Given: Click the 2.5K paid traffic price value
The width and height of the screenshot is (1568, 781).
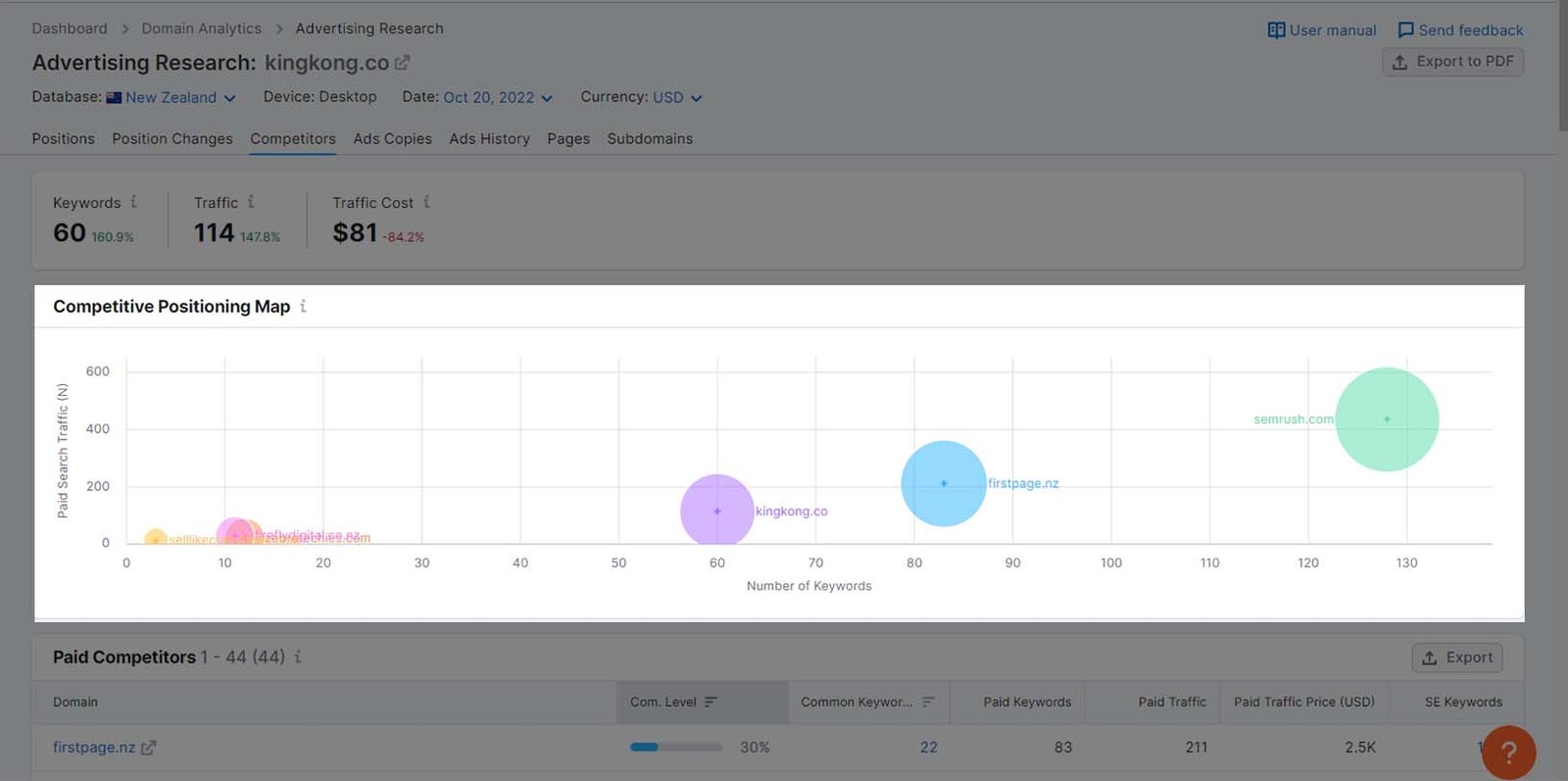Looking at the screenshot, I should click(1360, 748).
